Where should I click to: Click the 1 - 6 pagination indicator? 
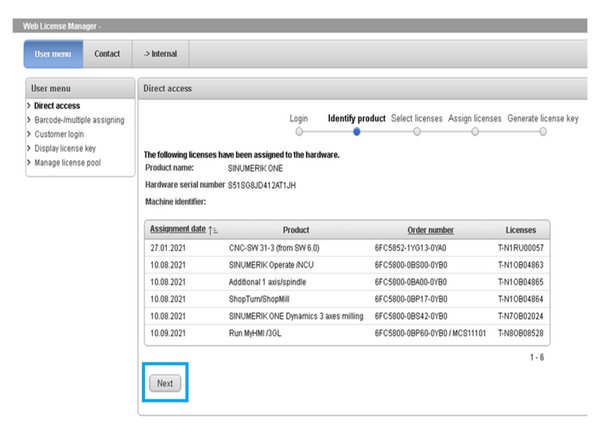537,358
